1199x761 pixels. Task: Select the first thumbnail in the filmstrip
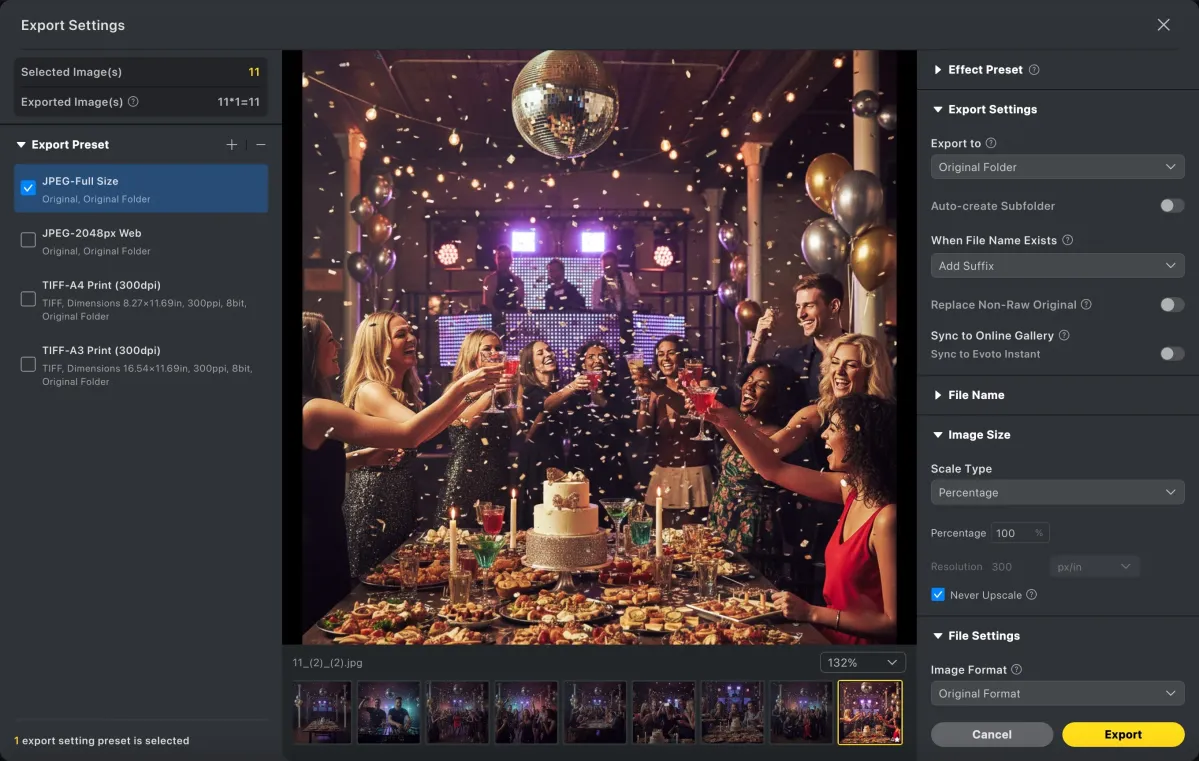pyautogui.click(x=322, y=713)
